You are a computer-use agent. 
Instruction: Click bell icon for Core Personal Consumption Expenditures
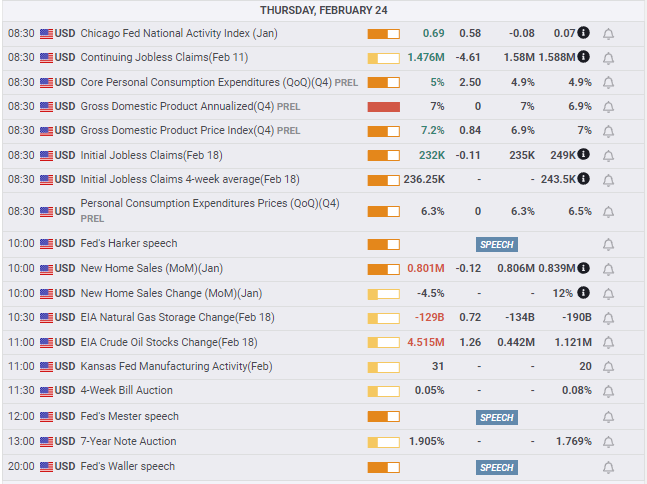(608, 83)
